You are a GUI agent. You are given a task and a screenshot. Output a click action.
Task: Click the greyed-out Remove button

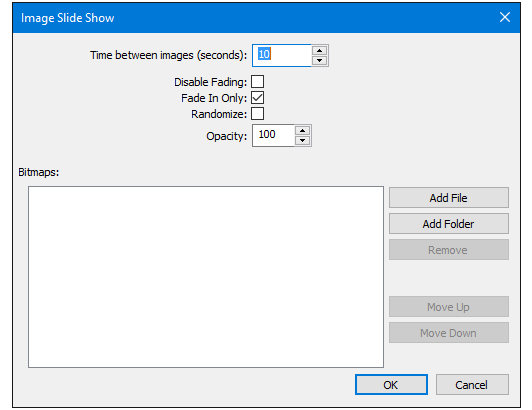point(449,250)
